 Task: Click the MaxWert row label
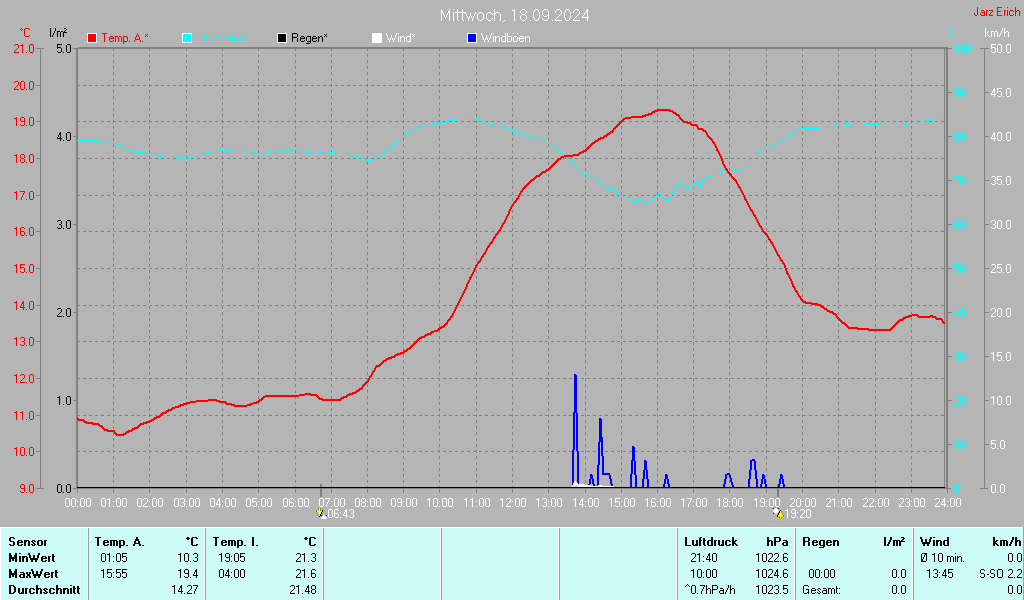(33, 574)
